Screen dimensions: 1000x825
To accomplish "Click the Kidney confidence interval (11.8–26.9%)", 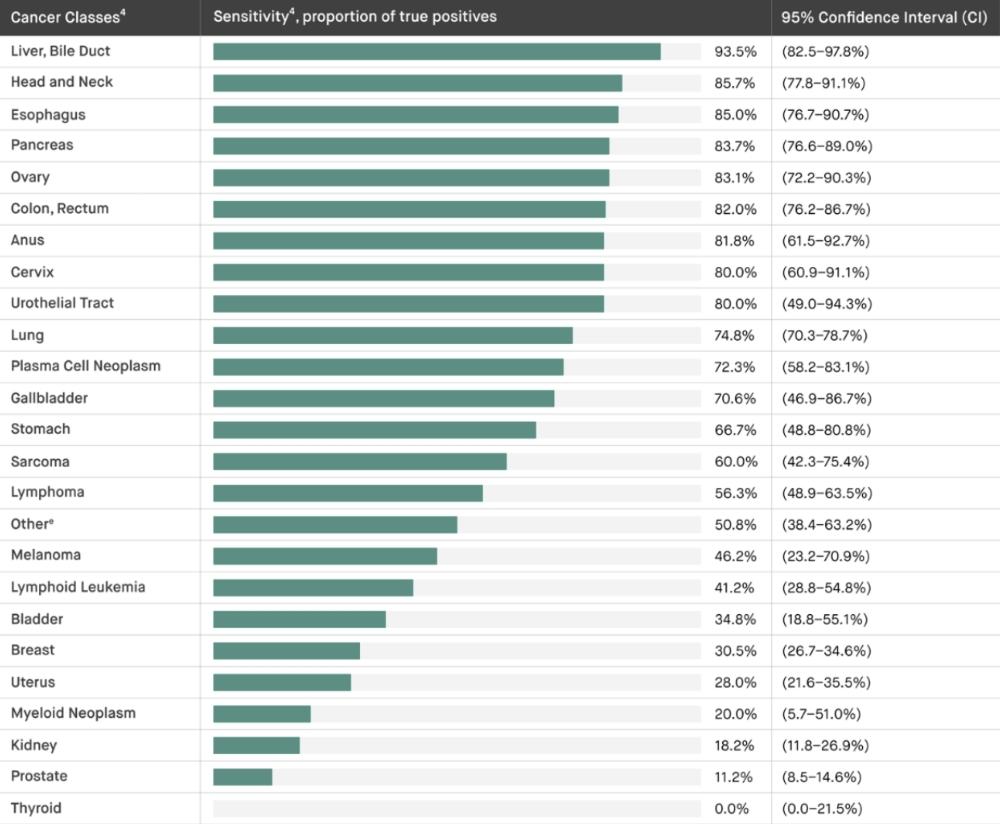I will pyautogui.click(x=827, y=745).
